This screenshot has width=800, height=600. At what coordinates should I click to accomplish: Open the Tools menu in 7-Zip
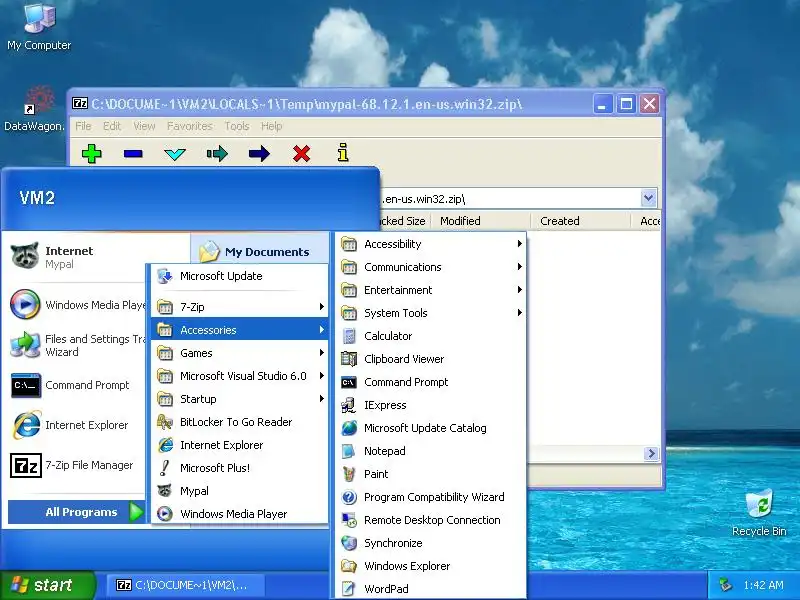pos(237,126)
